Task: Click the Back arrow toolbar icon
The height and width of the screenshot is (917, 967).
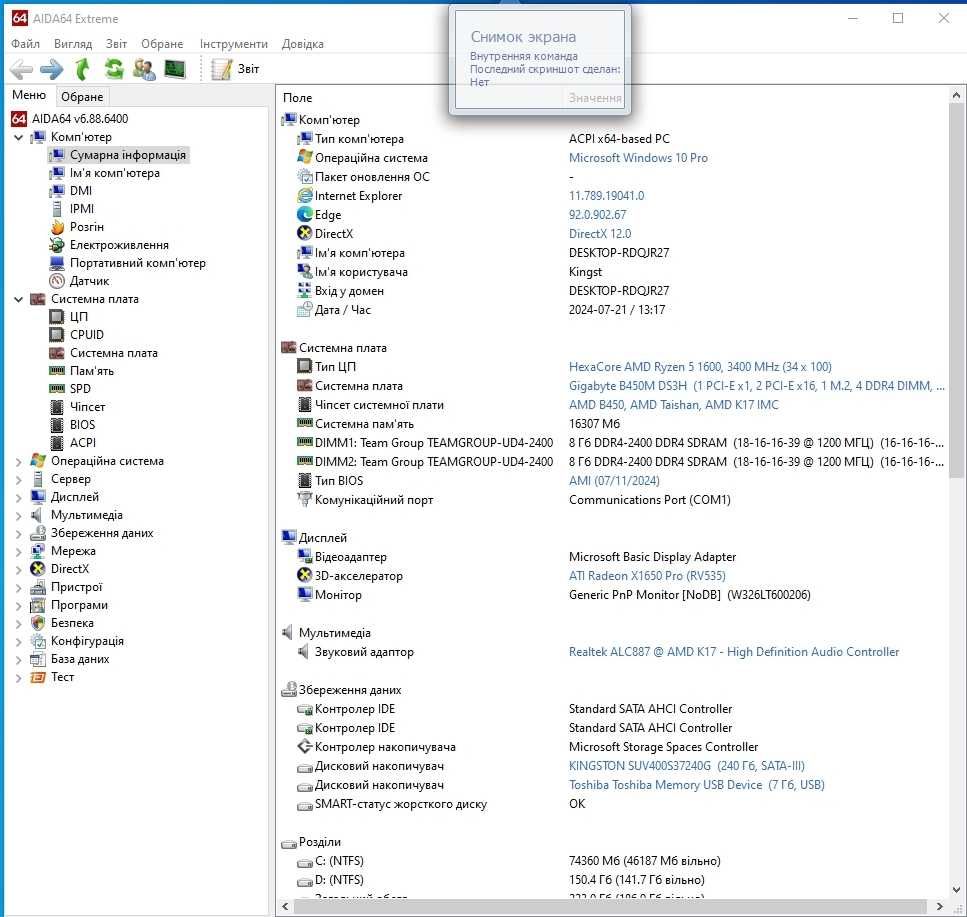Action: (x=22, y=69)
